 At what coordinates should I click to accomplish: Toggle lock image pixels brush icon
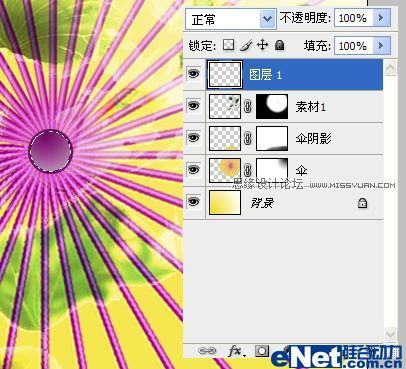[x=246, y=45]
